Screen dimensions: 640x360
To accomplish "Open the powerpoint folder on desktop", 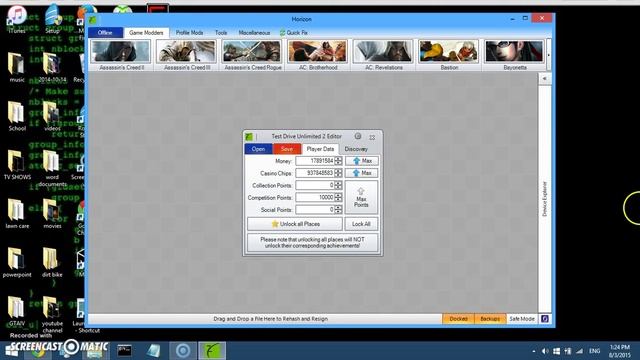I will pyautogui.click(x=17, y=262).
